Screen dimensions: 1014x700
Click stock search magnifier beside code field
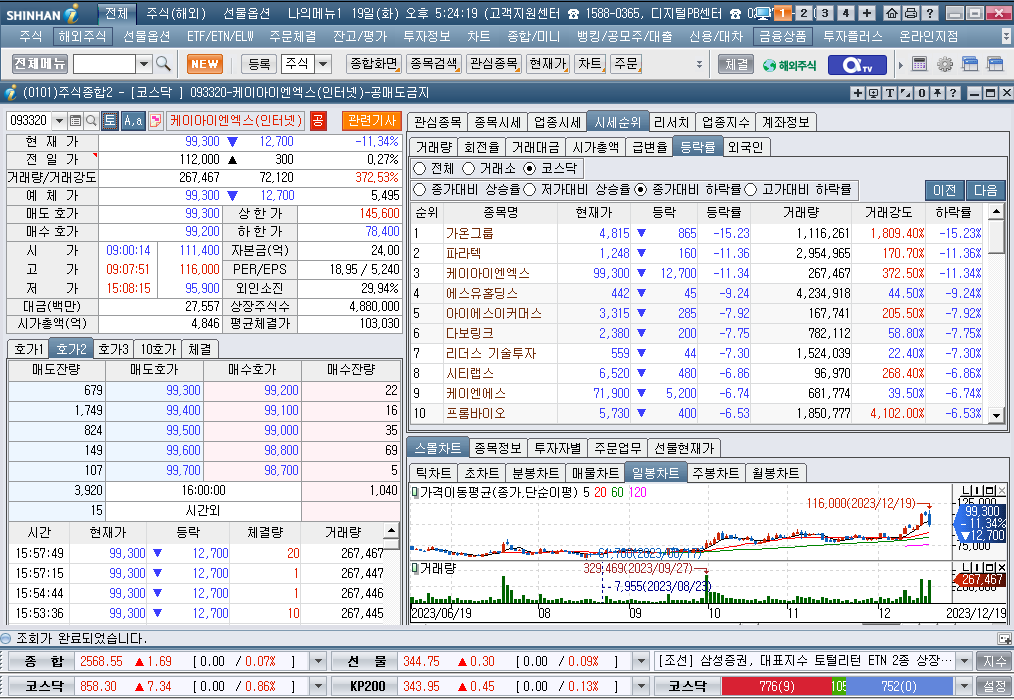coord(91,120)
